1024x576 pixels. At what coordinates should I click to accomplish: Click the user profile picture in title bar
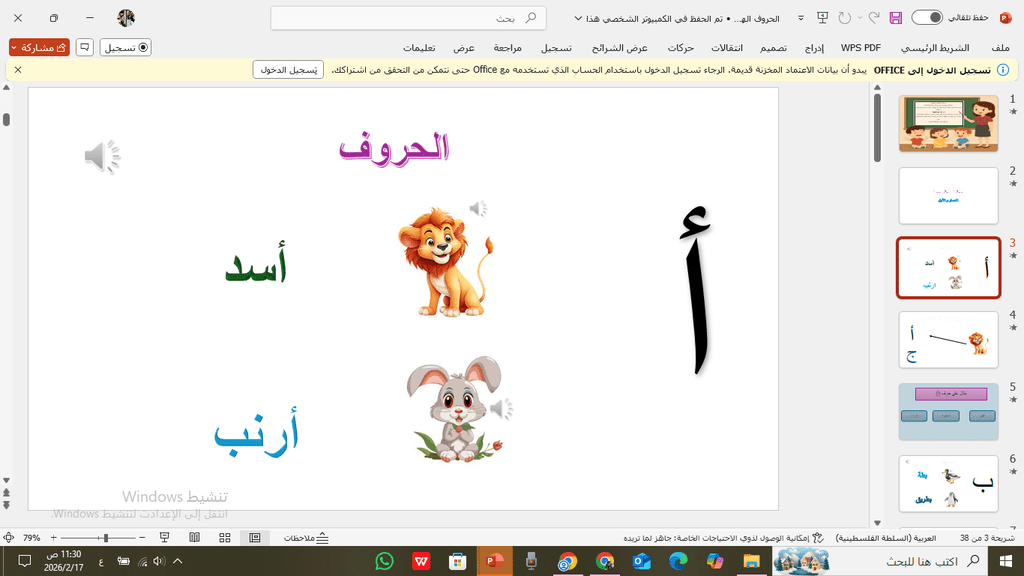126,18
